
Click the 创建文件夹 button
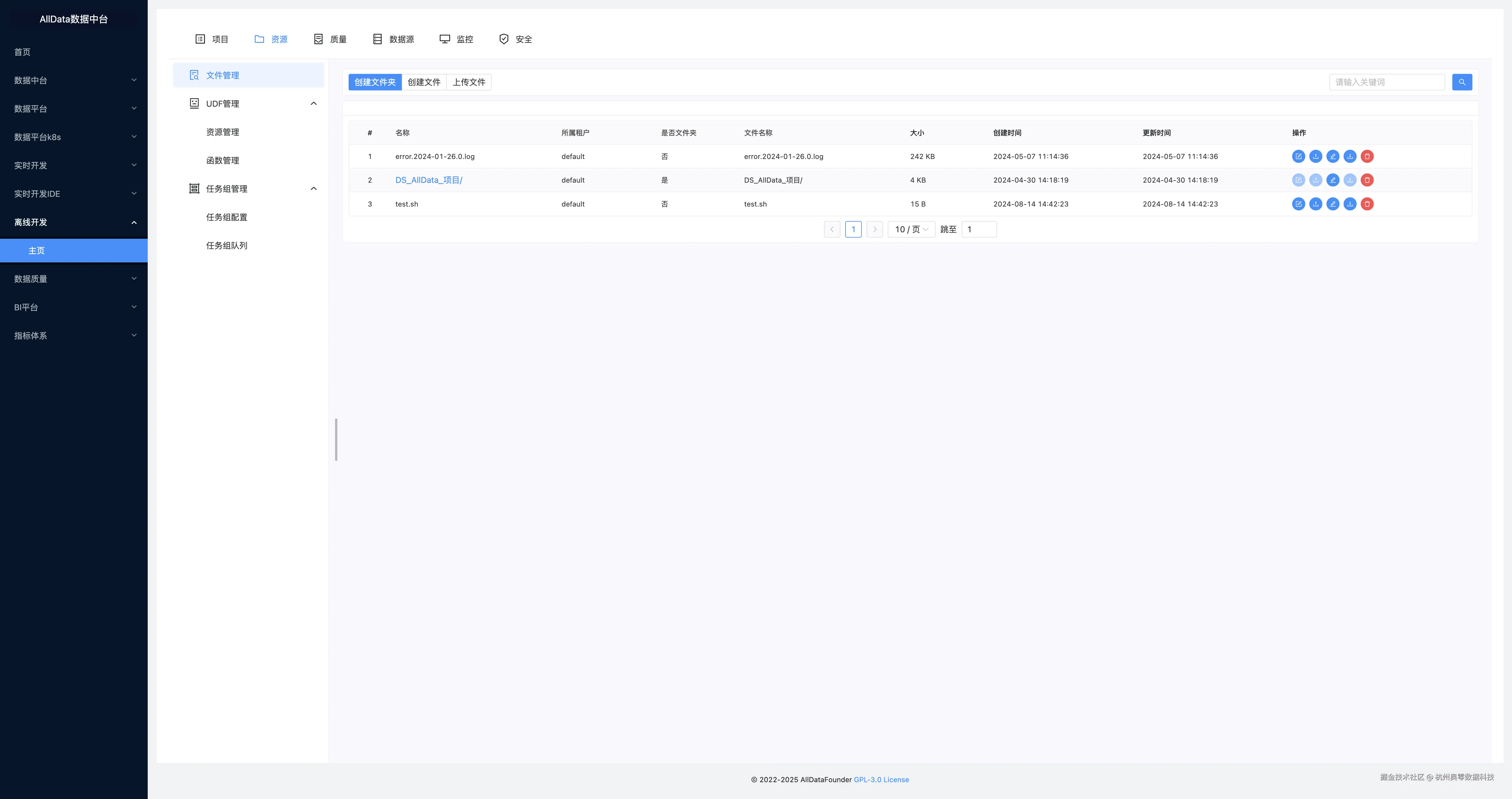tap(375, 82)
